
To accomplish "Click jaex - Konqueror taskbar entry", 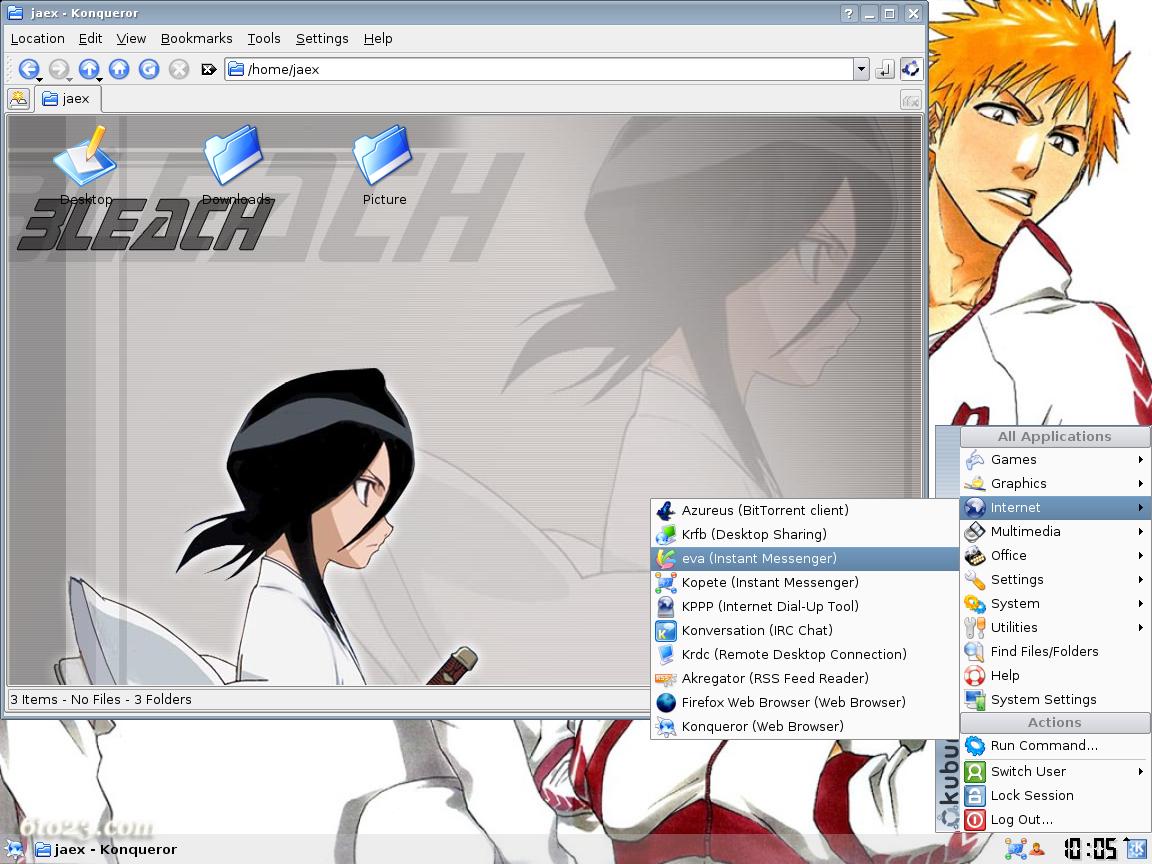I will (x=107, y=850).
